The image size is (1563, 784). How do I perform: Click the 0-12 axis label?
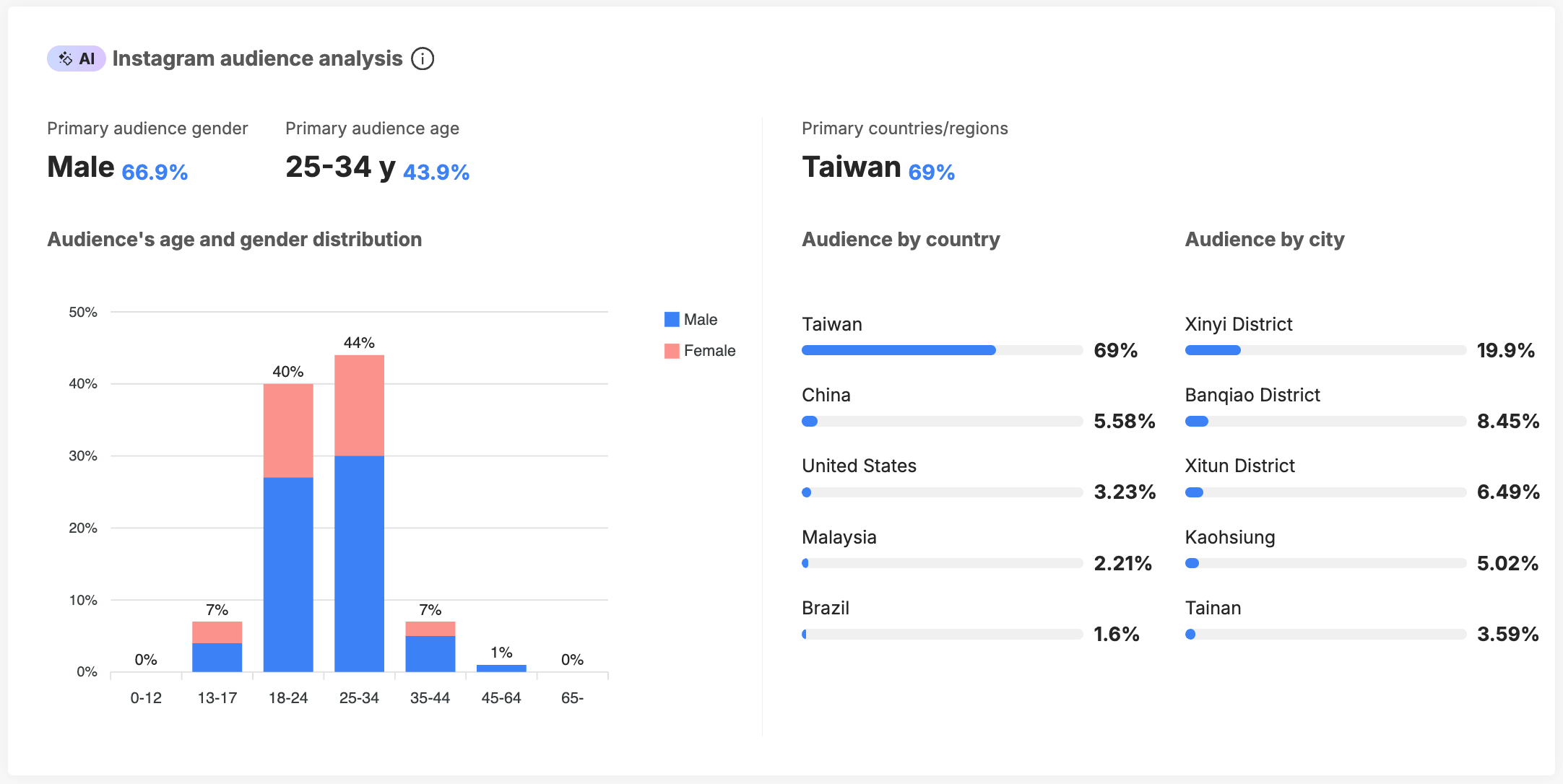(x=146, y=698)
